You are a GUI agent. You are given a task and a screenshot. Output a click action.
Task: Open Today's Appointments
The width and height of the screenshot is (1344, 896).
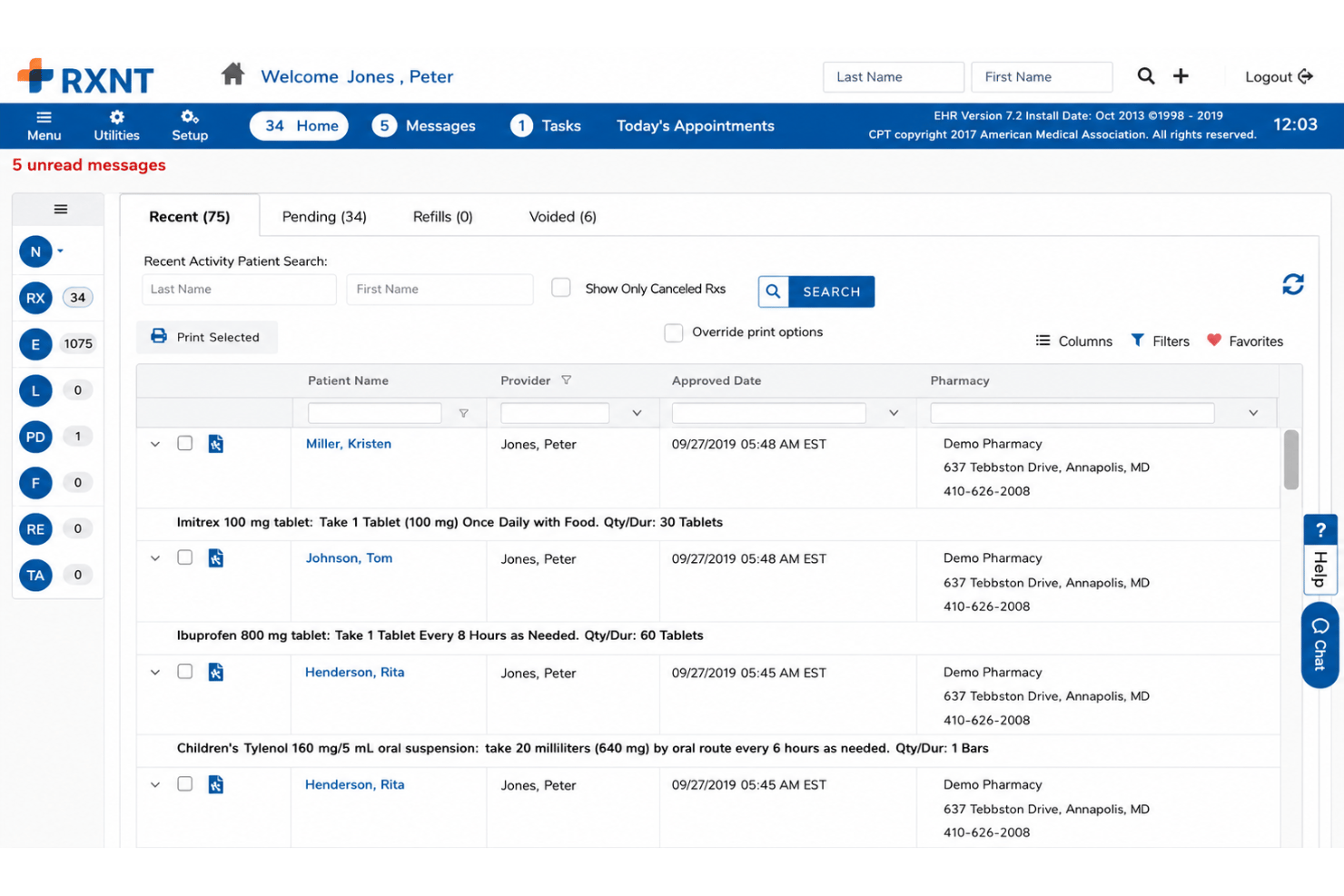pos(696,126)
